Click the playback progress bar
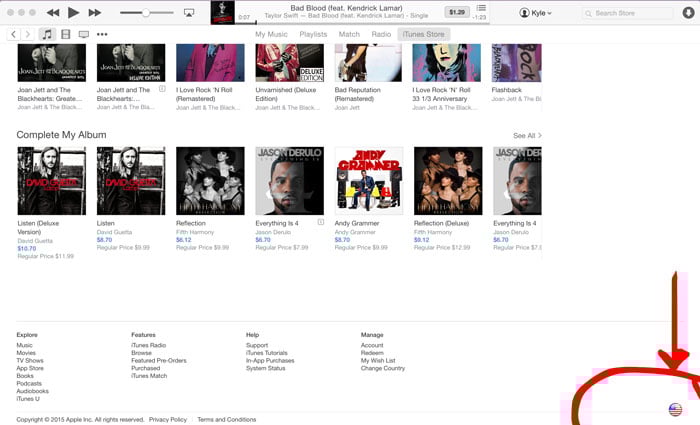 362,22
